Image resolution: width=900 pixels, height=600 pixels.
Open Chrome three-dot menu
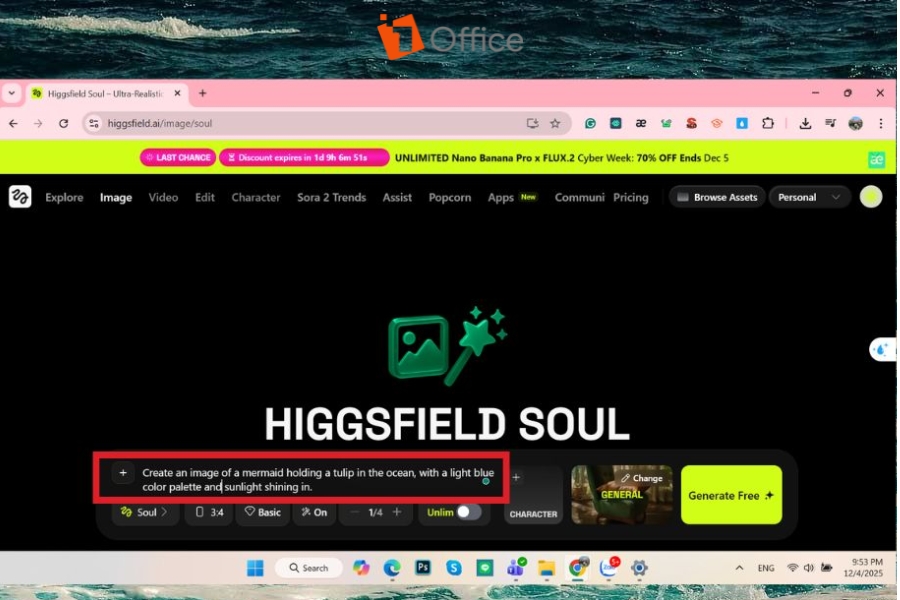click(880, 123)
